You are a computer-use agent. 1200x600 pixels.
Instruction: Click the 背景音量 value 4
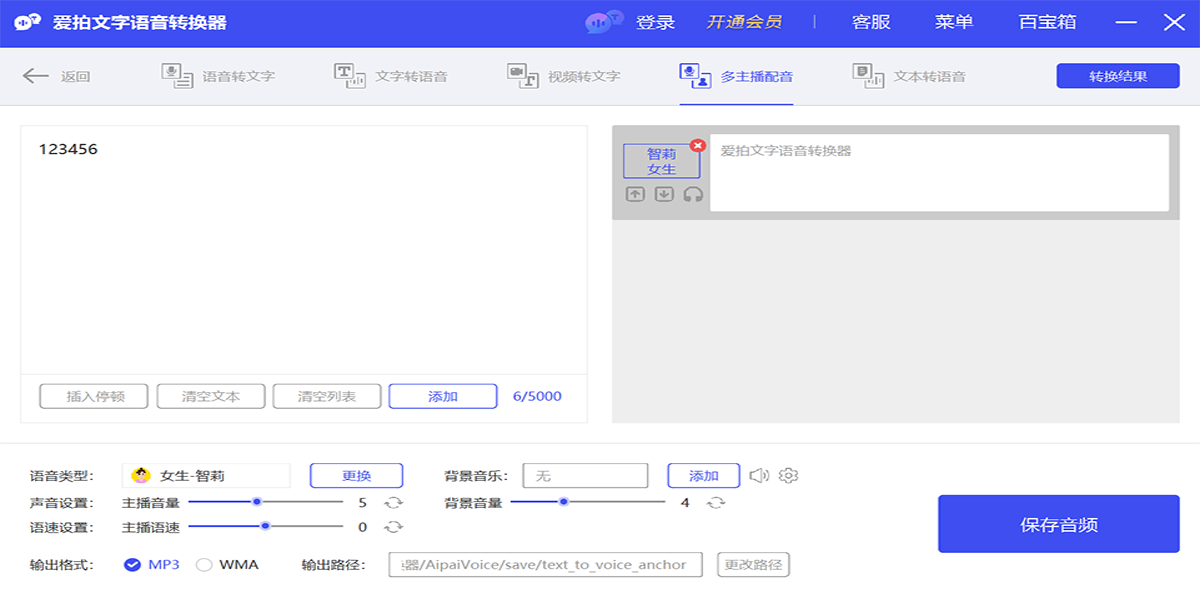coord(685,503)
